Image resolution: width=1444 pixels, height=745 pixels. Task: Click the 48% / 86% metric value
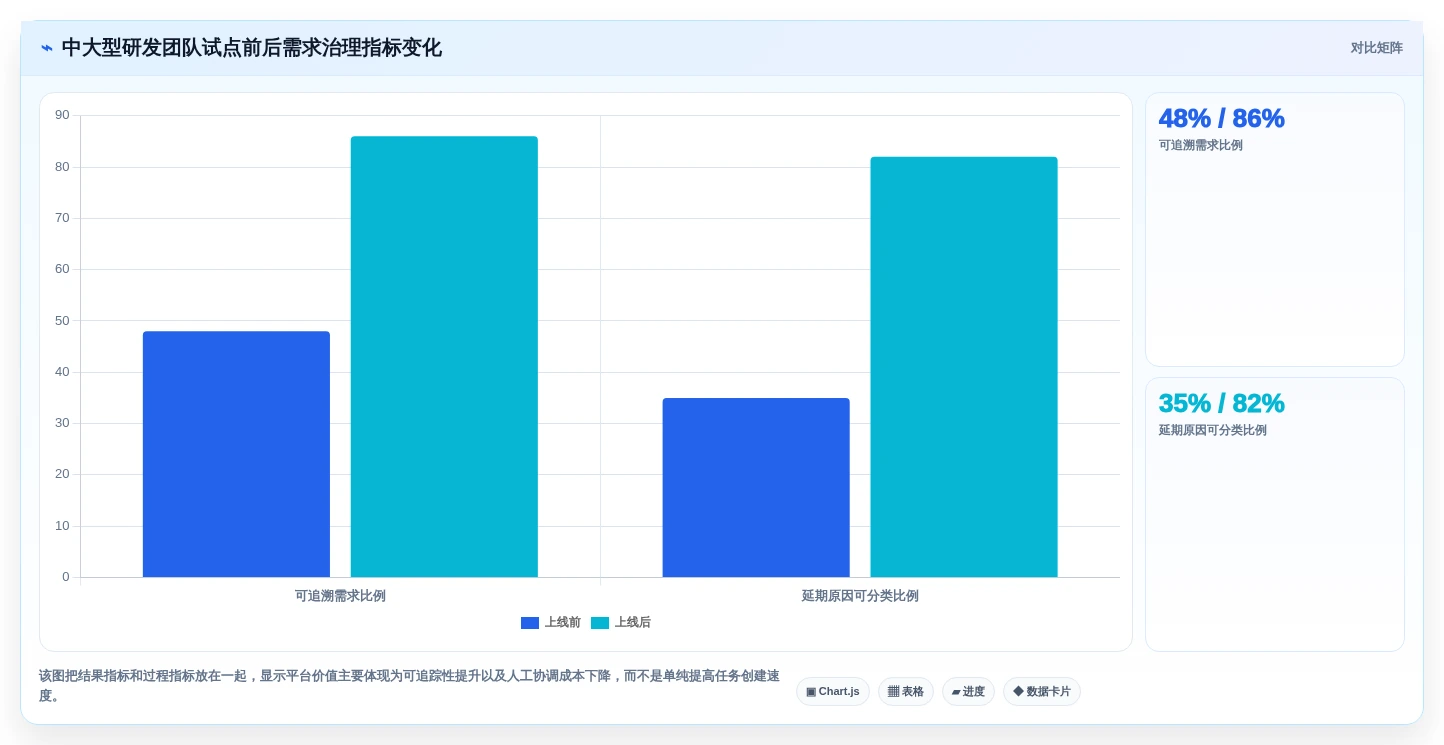click(x=1221, y=118)
